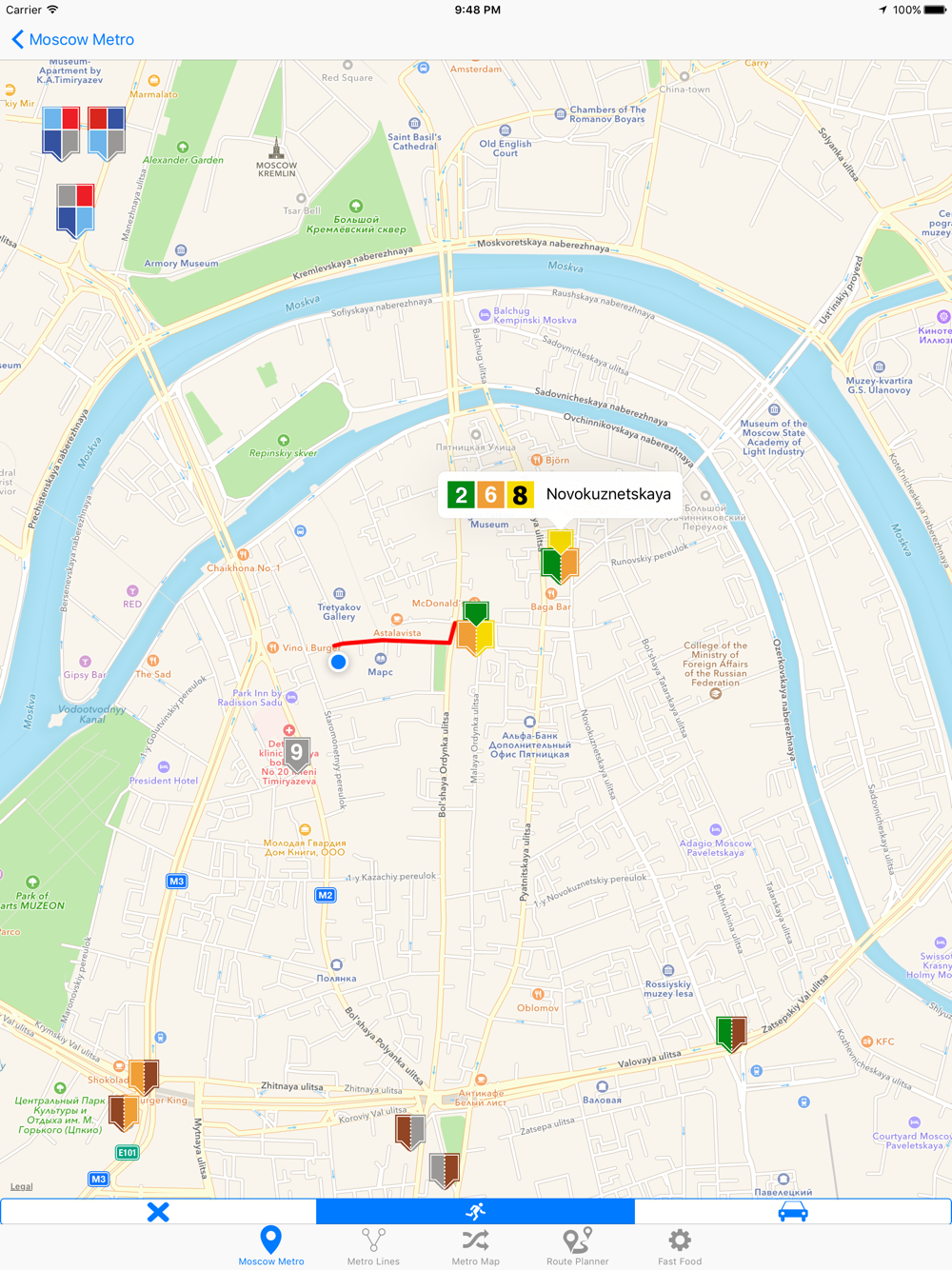Viewport: 952px width, 1270px height.
Task: Open the Legal link on map
Action: pos(21,1186)
